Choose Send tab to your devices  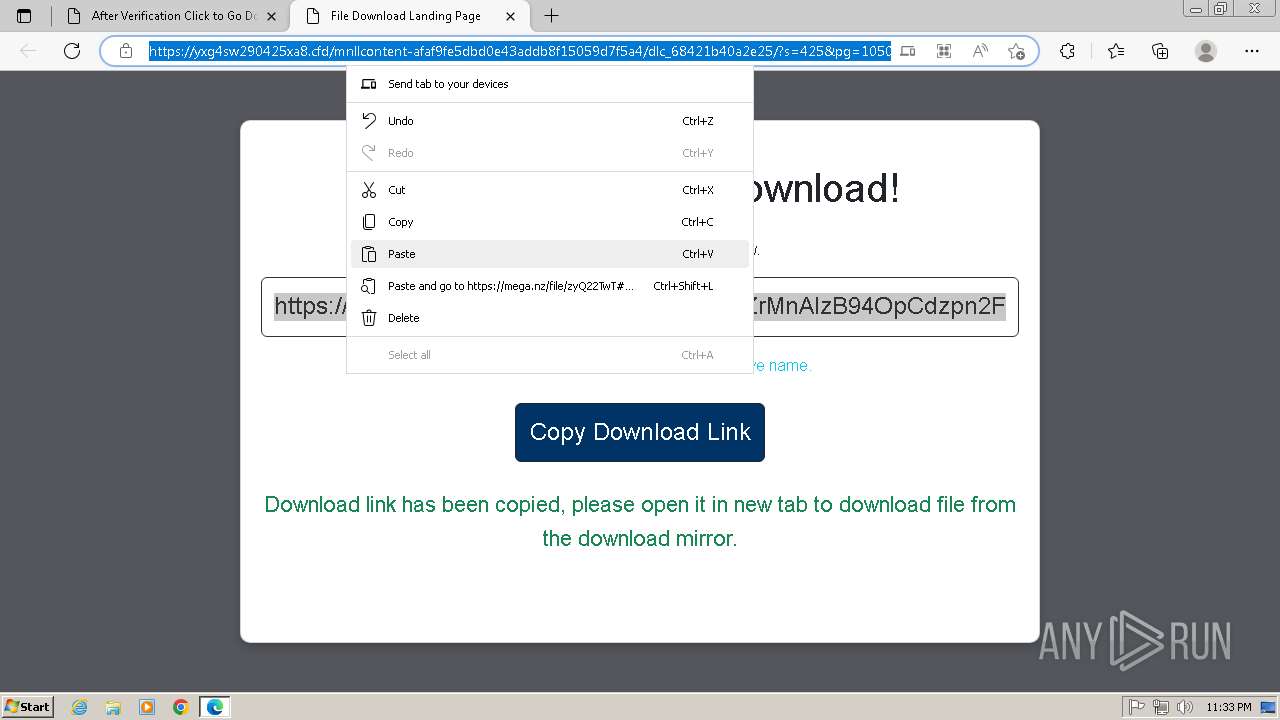[x=550, y=84]
